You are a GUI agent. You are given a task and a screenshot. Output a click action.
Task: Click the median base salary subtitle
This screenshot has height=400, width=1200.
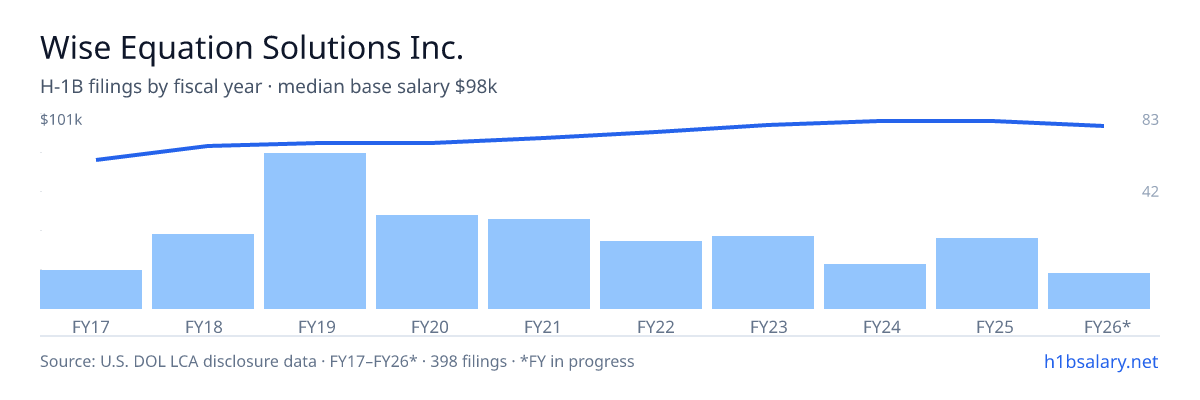pyautogui.click(x=268, y=87)
